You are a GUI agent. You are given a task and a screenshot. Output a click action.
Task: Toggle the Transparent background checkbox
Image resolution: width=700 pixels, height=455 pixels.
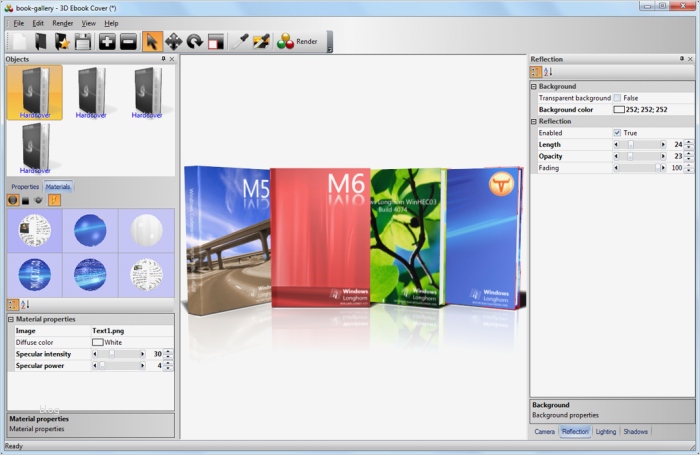(617, 98)
